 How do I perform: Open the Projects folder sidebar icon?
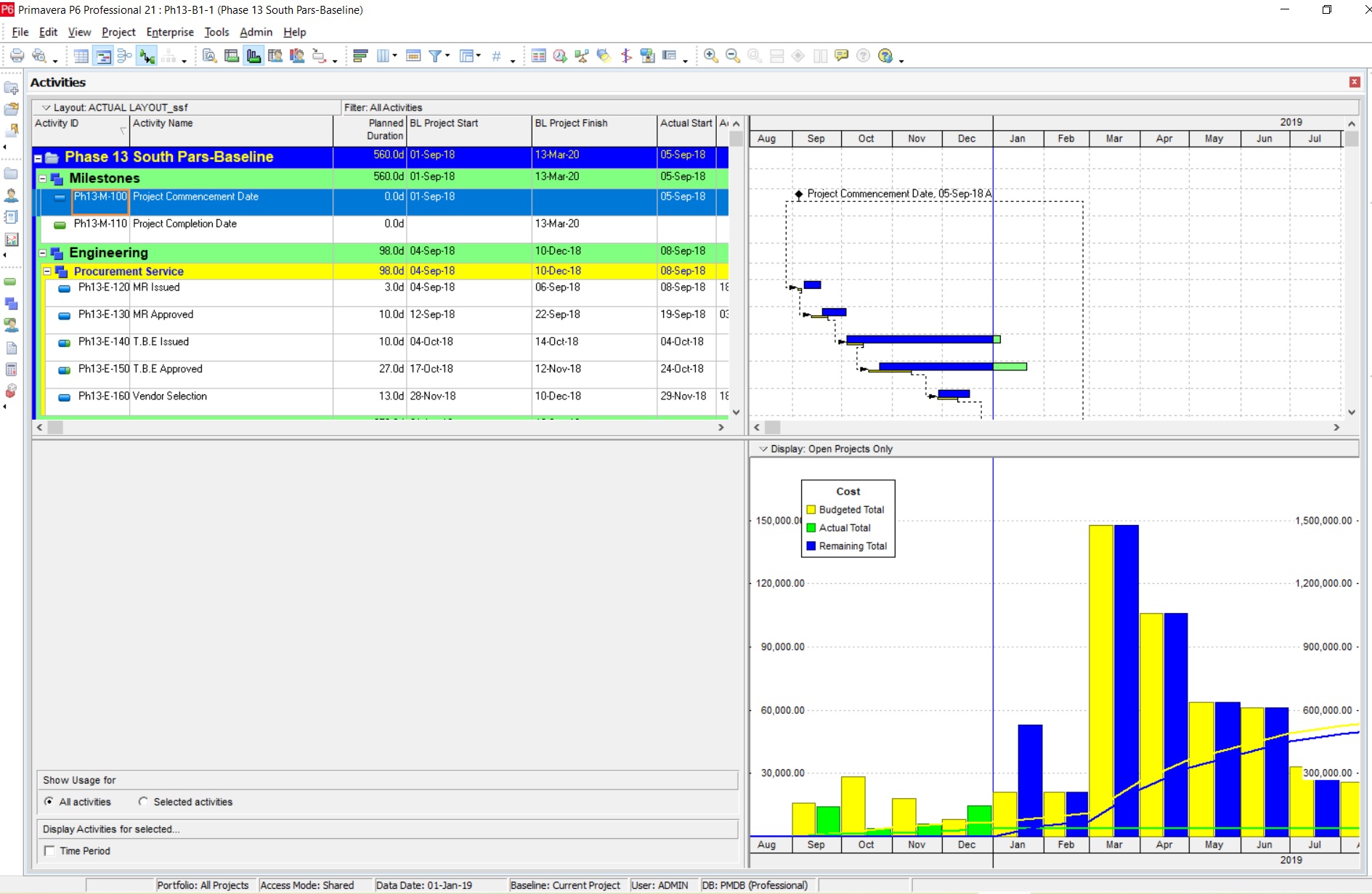(x=12, y=174)
